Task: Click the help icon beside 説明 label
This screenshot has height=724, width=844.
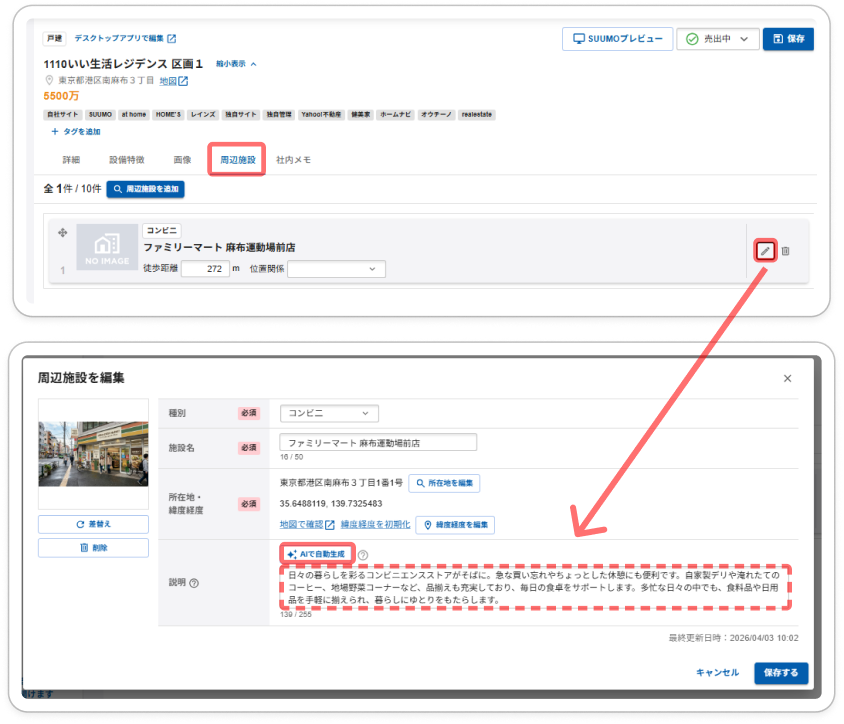Action: click(194, 583)
